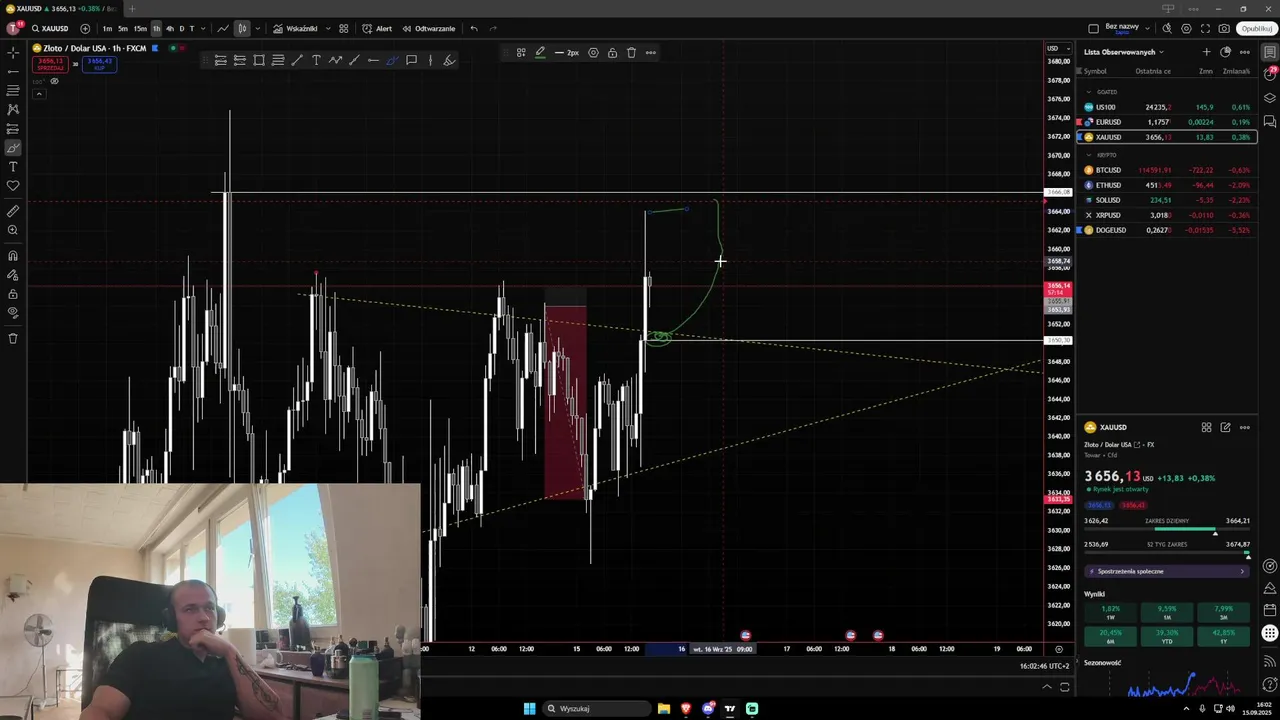Open the XAUUSD symbol search box
Image resolution: width=1280 pixels, height=720 pixels.
(50, 28)
